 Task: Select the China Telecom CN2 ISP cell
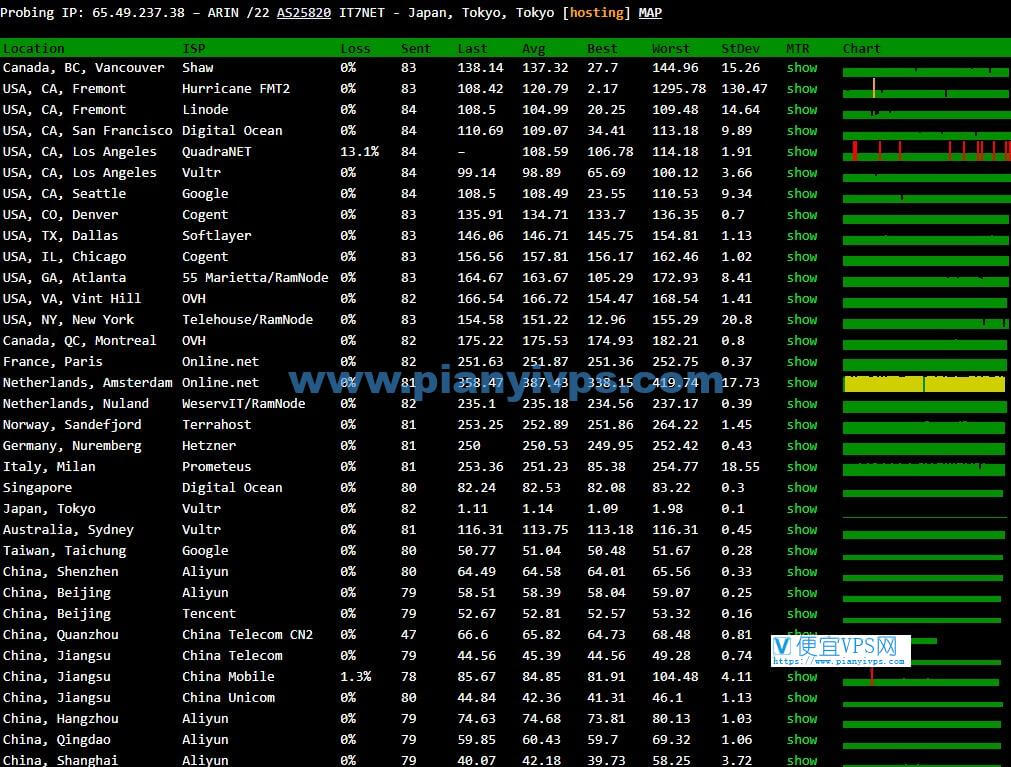(x=248, y=635)
